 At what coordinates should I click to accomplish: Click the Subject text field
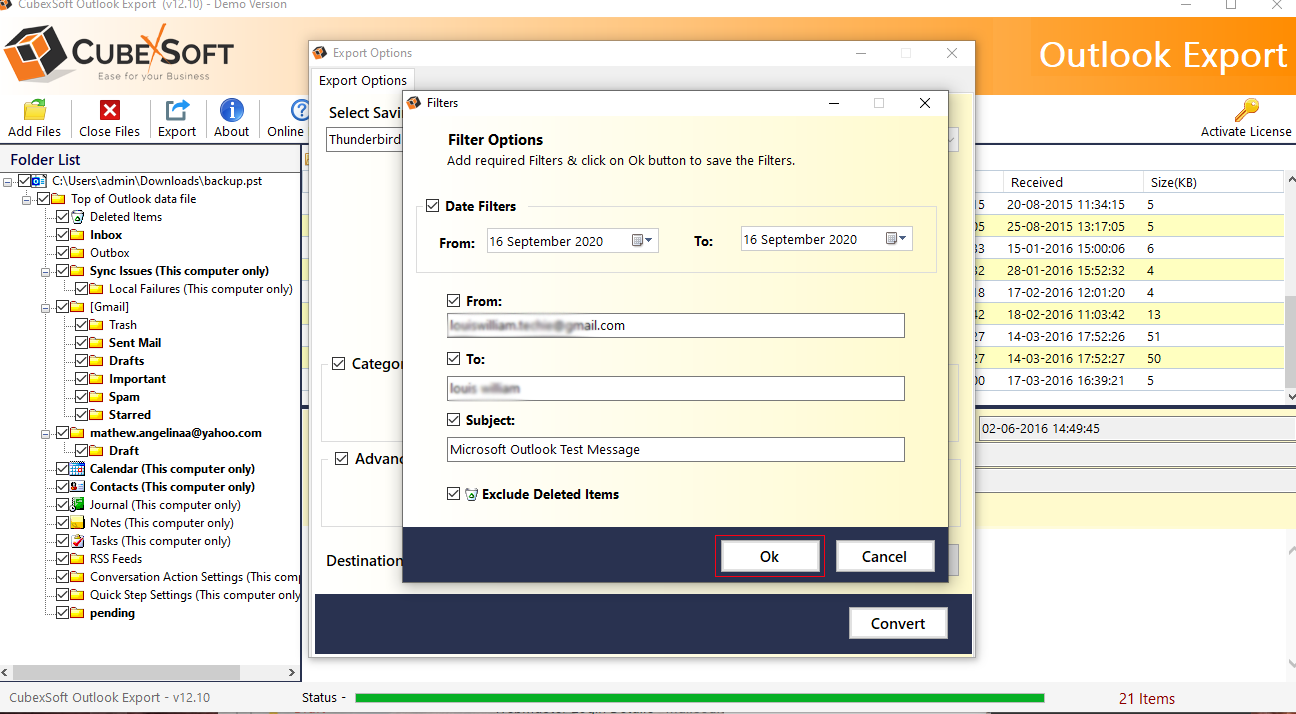676,449
